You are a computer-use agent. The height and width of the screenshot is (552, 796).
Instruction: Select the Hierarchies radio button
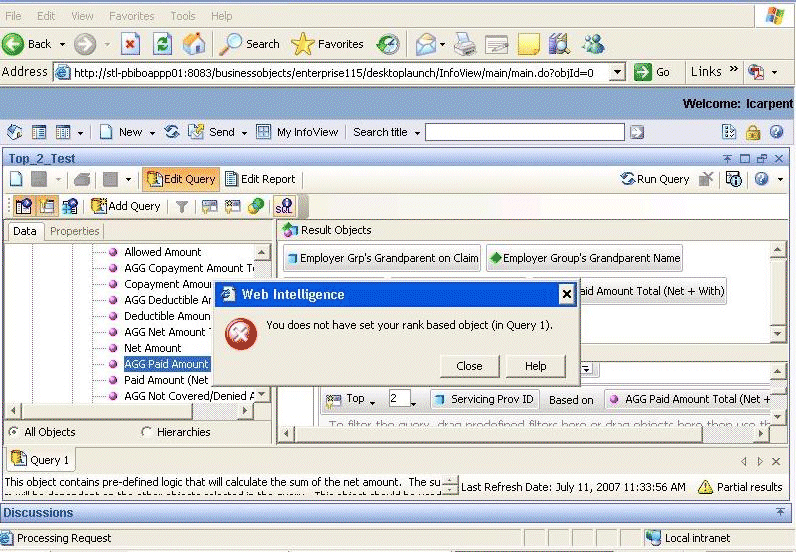(x=147, y=432)
